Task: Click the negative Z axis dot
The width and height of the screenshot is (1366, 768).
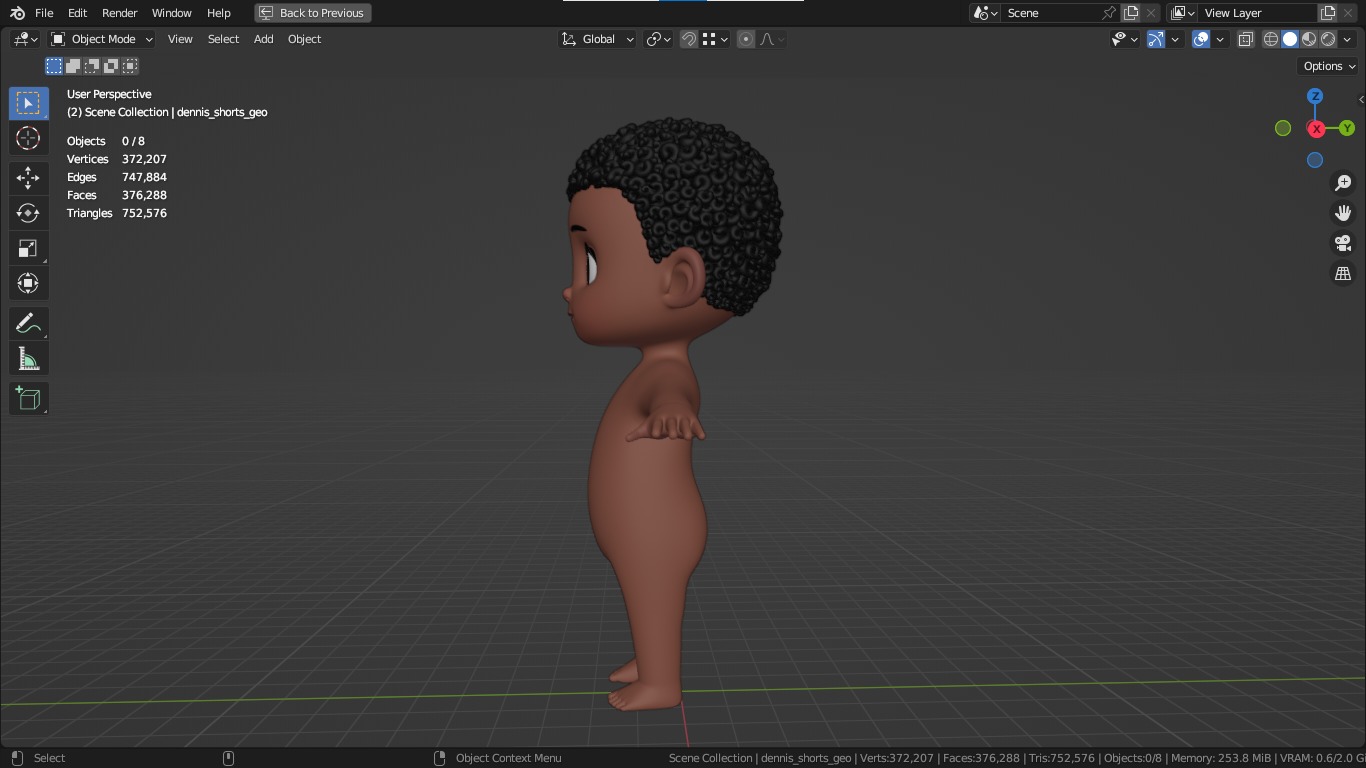Action: (x=1315, y=160)
